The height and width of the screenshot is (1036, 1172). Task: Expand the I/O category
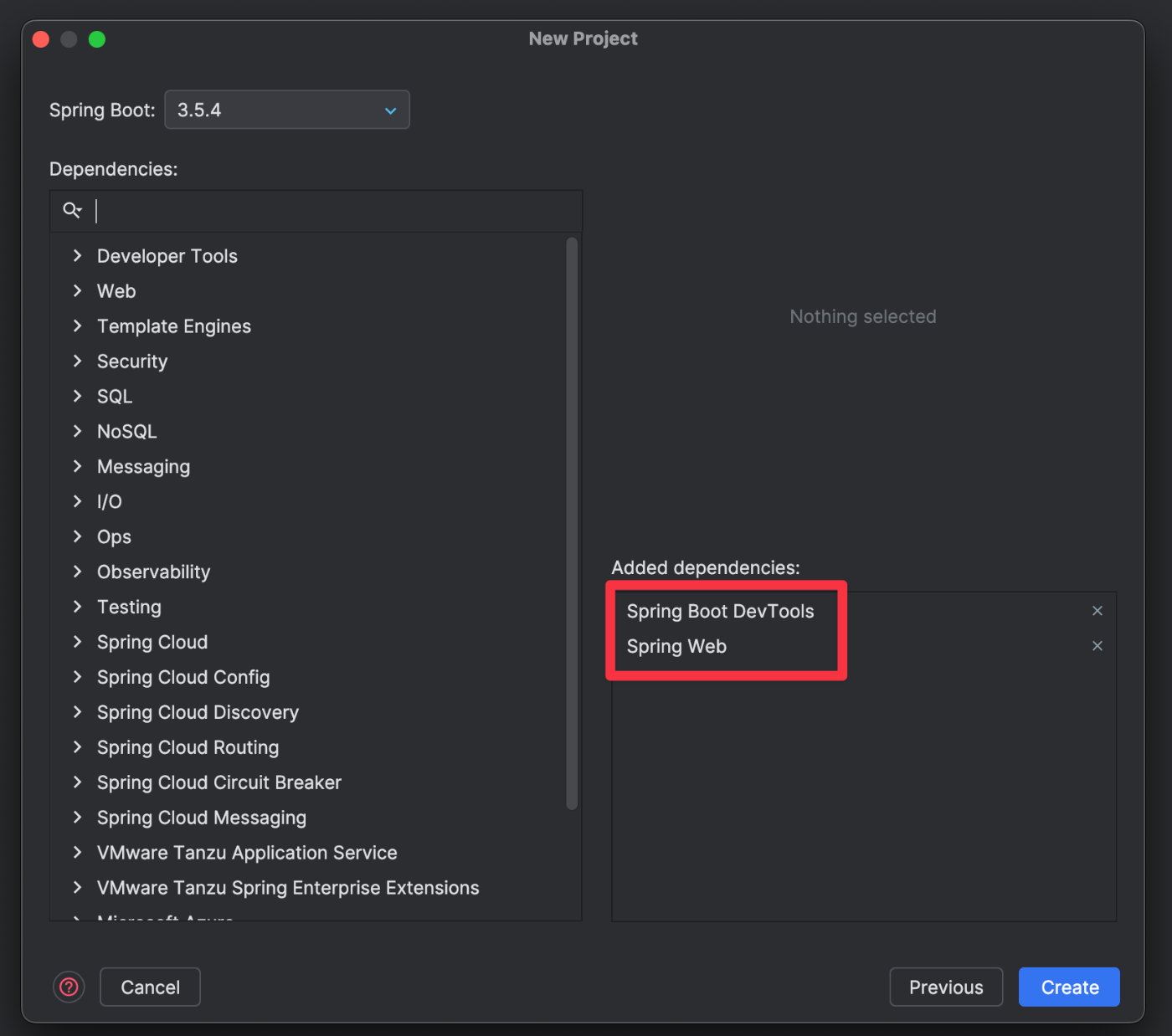click(77, 502)
